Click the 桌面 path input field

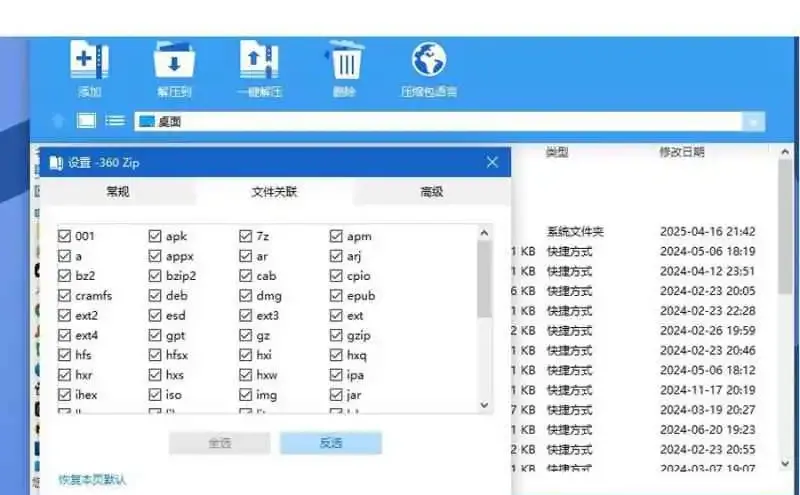(x=438, y=121)
